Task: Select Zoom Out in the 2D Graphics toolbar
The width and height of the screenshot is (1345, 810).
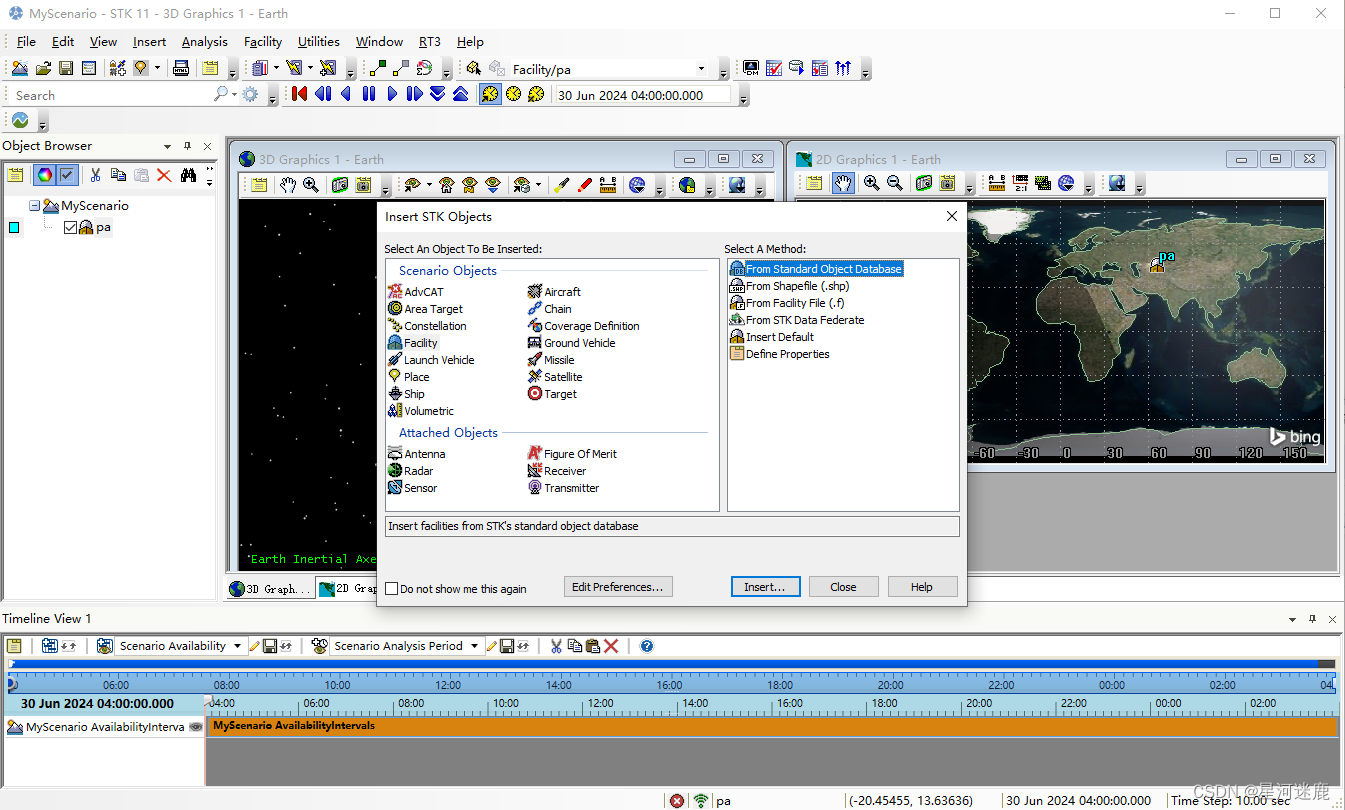Action: [x=894, y=183]
